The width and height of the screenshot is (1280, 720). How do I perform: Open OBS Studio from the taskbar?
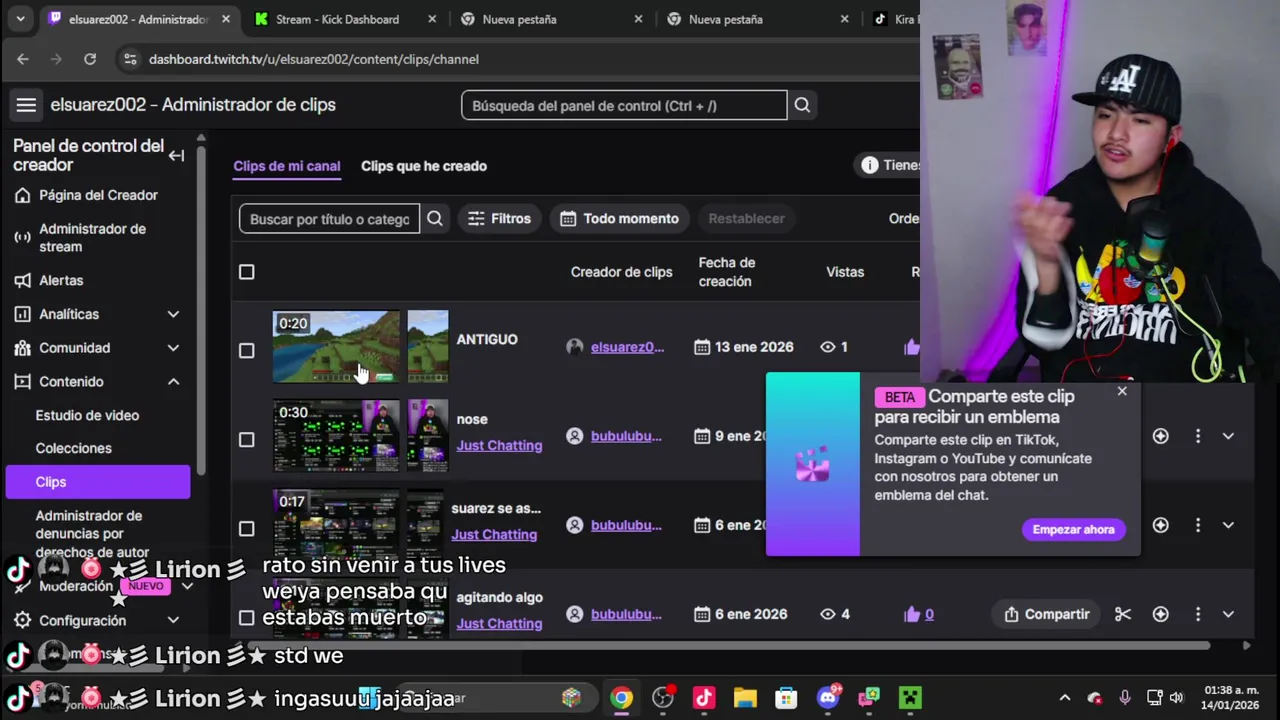tap(662, 698)
